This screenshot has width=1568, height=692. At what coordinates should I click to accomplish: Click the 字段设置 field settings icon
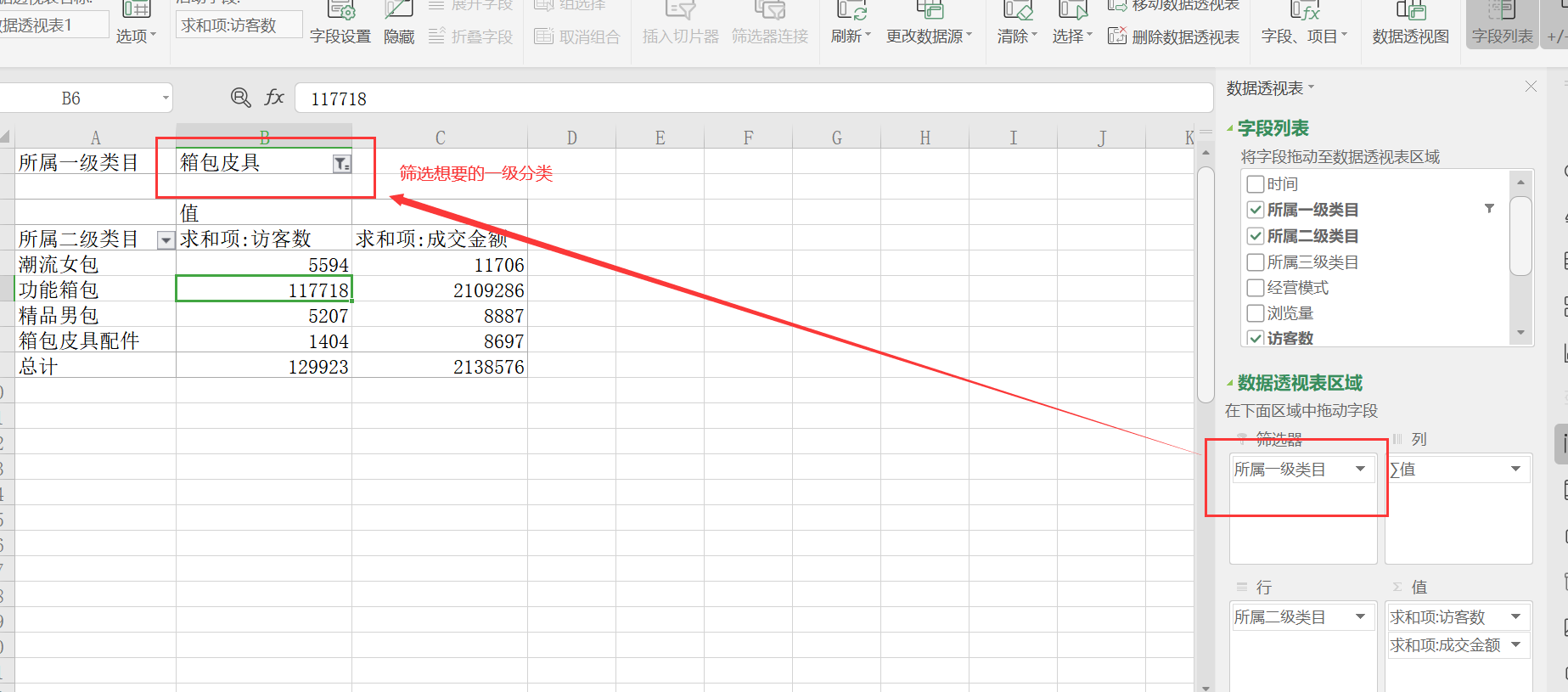pos(340,12)
